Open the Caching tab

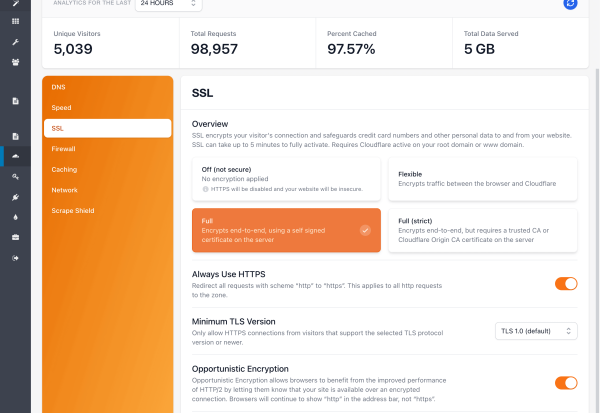(108, 170)
